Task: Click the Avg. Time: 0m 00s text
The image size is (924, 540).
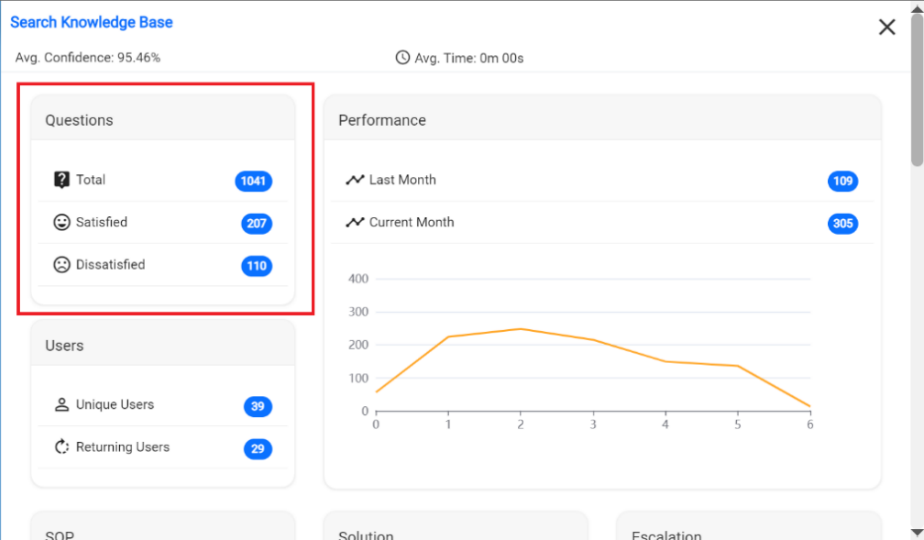Action: pyautogui.click(x=469, y=58)
